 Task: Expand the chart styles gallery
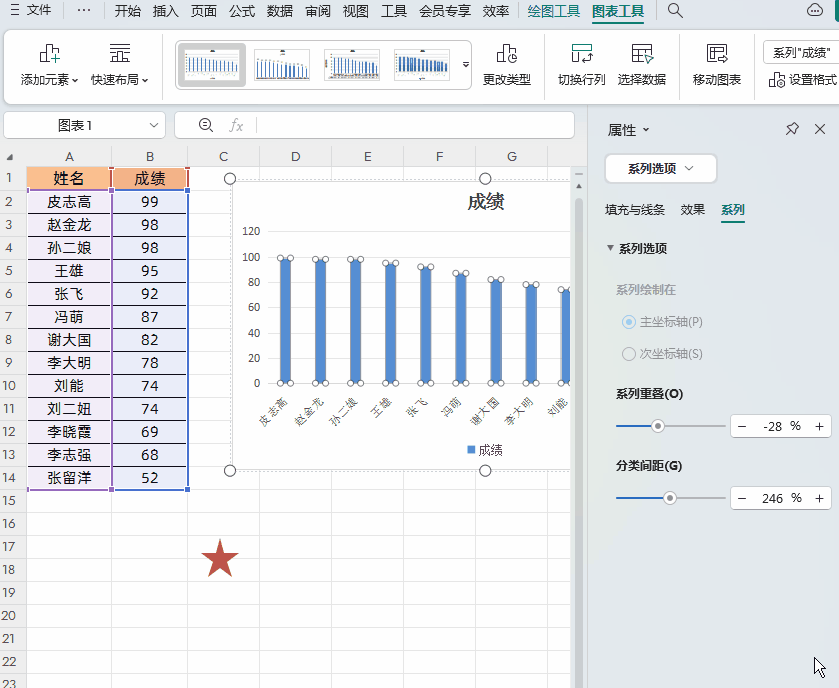(466, 65)
